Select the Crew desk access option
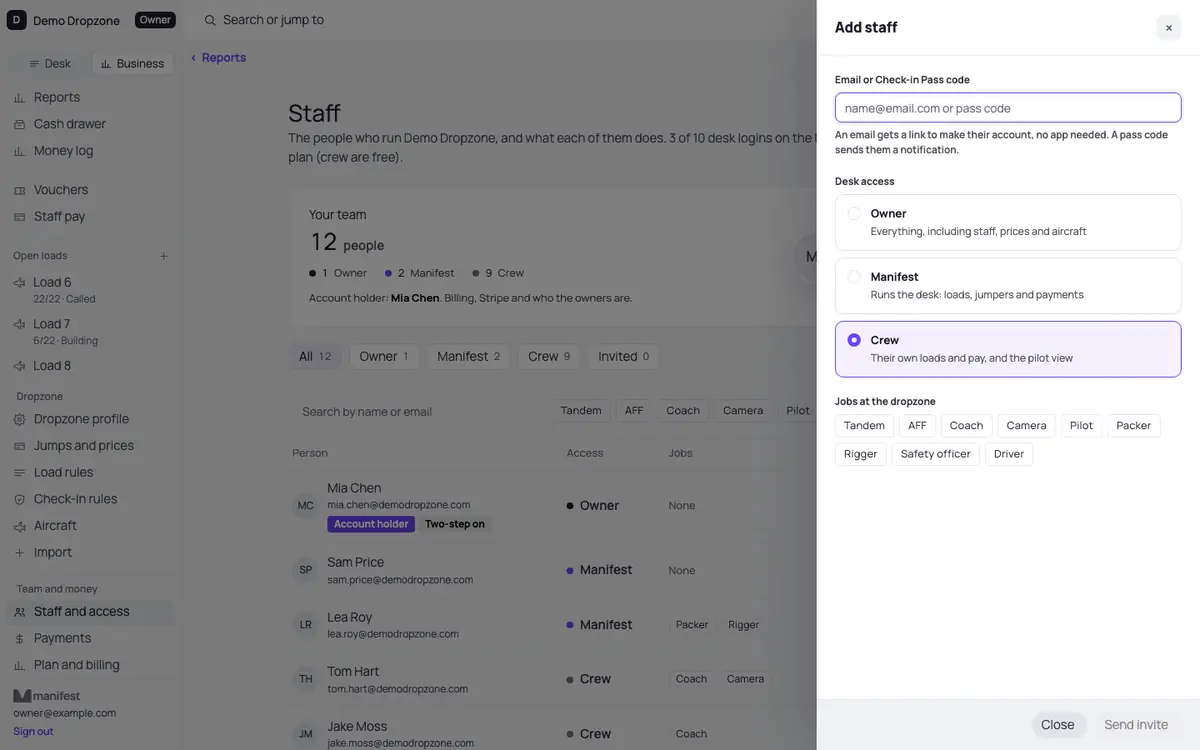 tap(1008, 349)
